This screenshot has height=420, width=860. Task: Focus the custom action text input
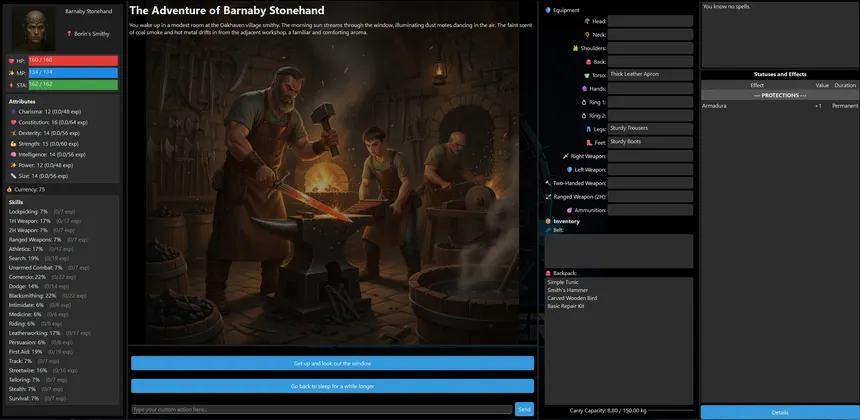(321, 409)
